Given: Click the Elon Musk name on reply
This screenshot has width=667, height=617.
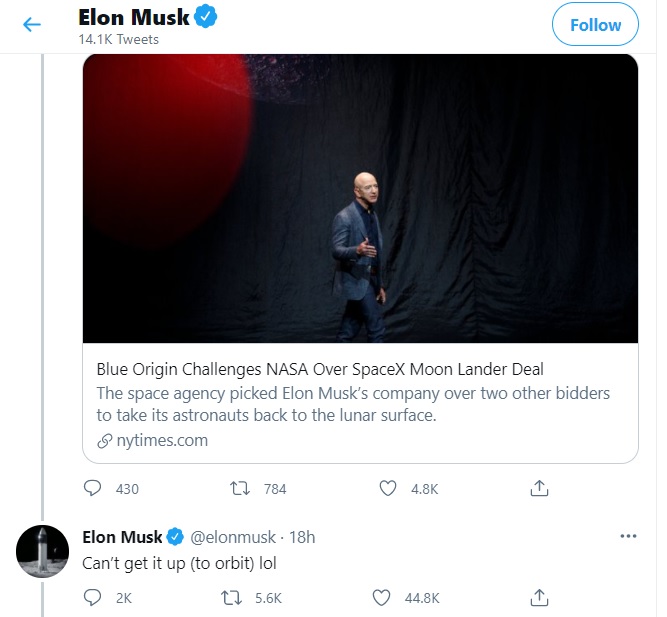Looking at the screenshot, I should click(x=122, y=537).
